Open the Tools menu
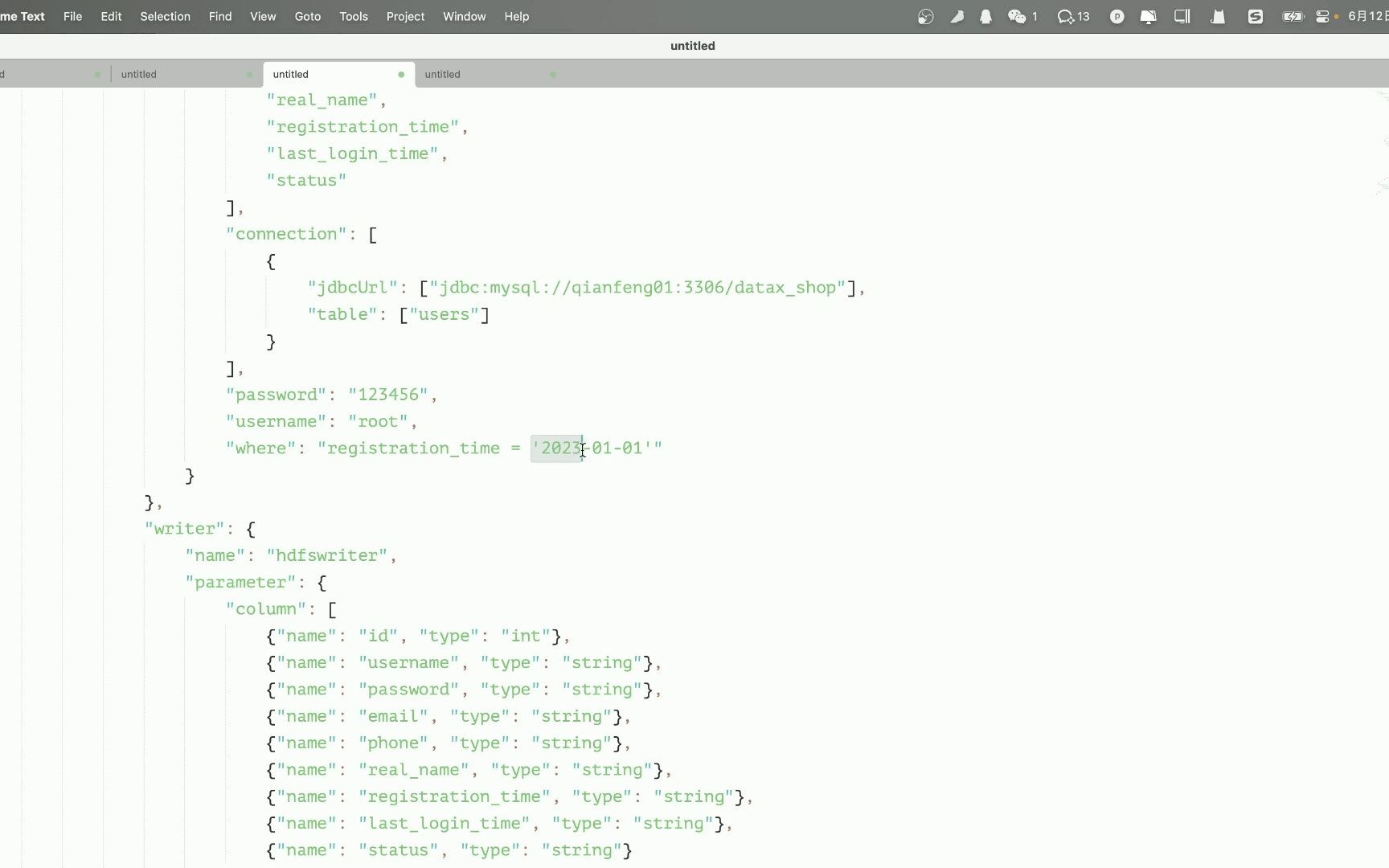The height and width of the screenshot is (868, 1389). click(x=354, y=16)
